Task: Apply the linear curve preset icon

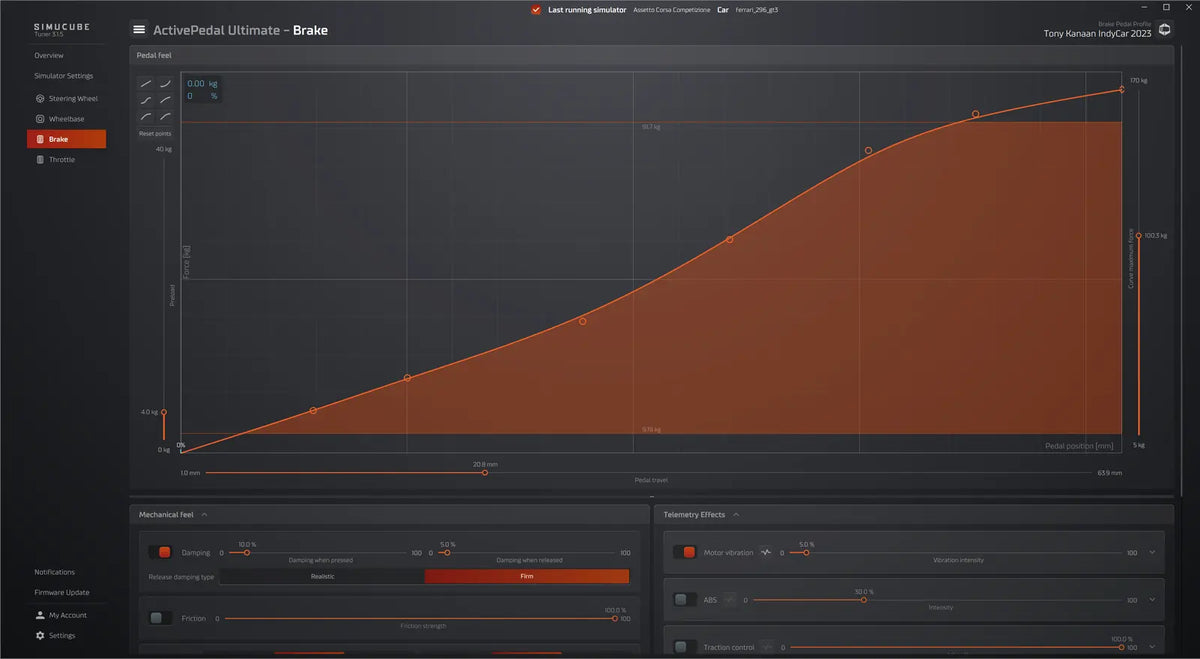Action: 146,84
